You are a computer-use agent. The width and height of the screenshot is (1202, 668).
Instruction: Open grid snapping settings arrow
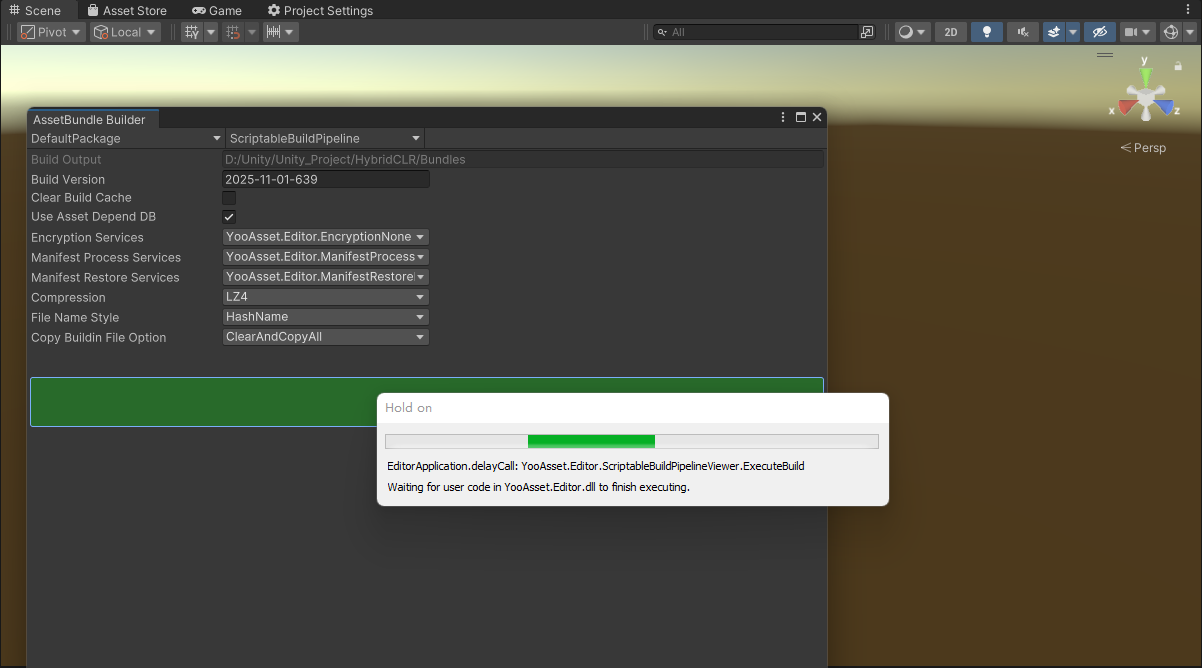(x=251, y=32)
